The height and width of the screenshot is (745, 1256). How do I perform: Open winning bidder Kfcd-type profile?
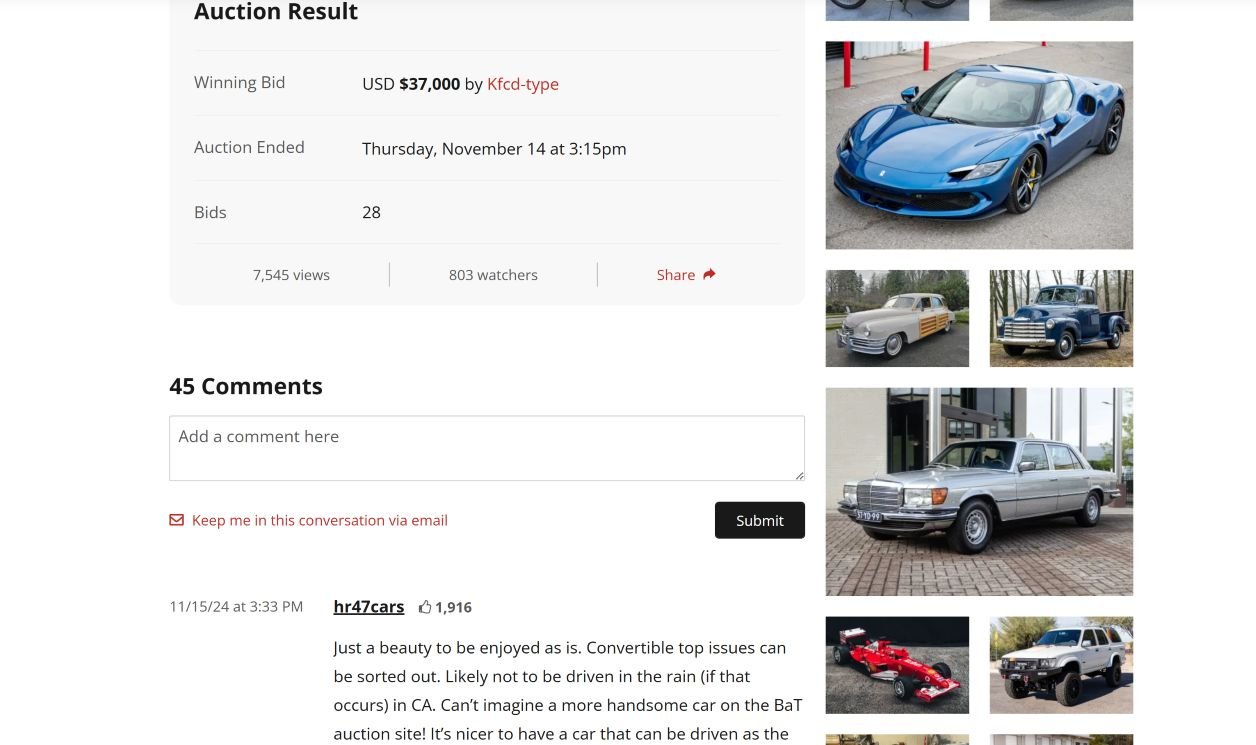(x=523, y=84)
